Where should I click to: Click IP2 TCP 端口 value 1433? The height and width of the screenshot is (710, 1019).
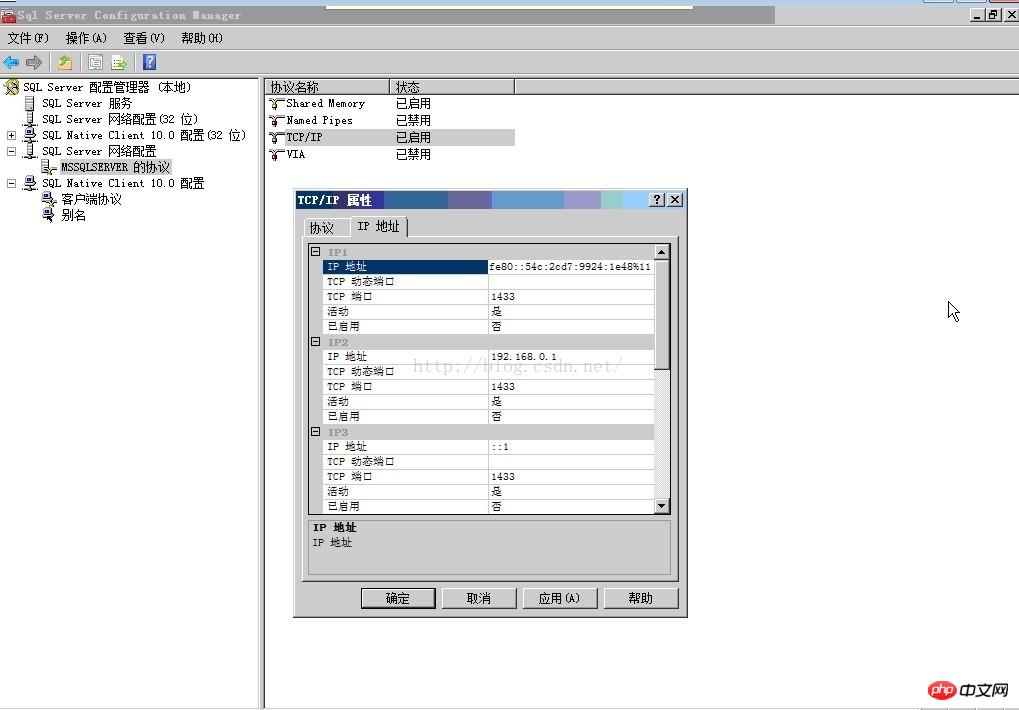[571, 387]
